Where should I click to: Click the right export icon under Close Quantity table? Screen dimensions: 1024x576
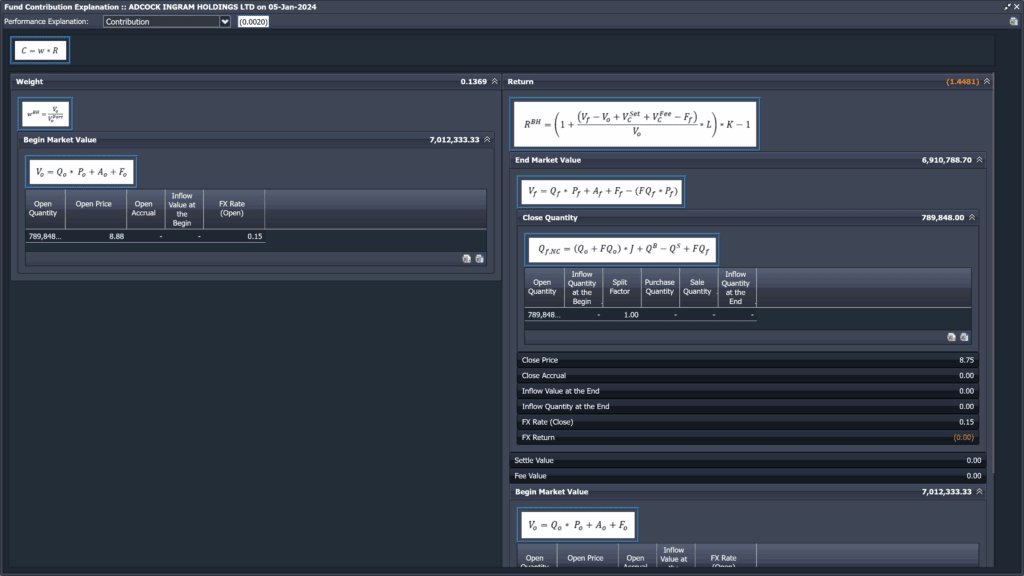click(x=963, y=337)
